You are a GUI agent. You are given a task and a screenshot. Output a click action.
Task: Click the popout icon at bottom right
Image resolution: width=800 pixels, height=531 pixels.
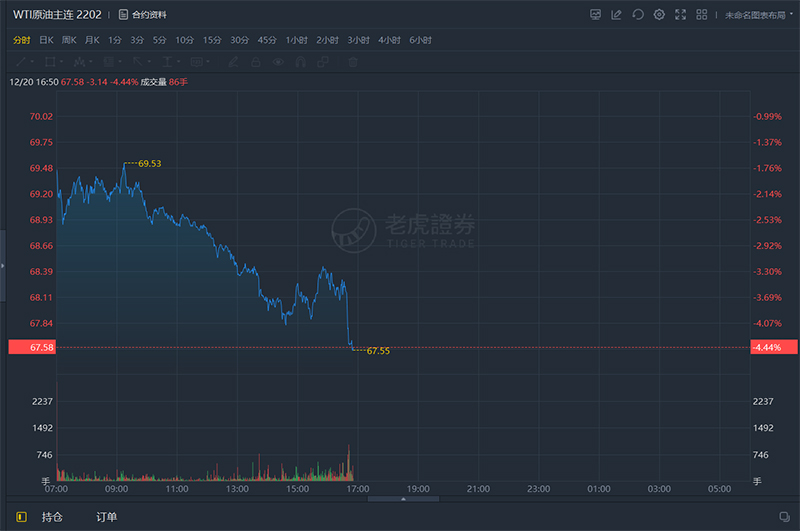coord(784,517)
